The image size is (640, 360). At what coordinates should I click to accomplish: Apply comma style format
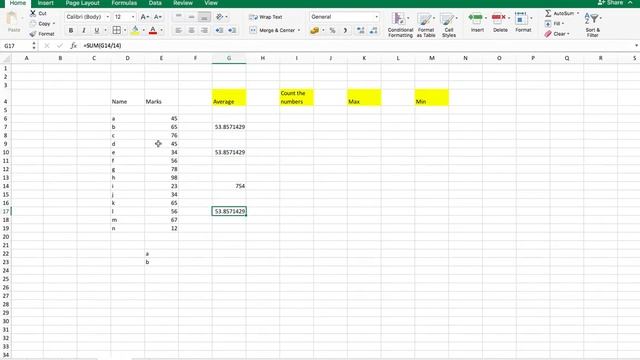click(345, 30)
